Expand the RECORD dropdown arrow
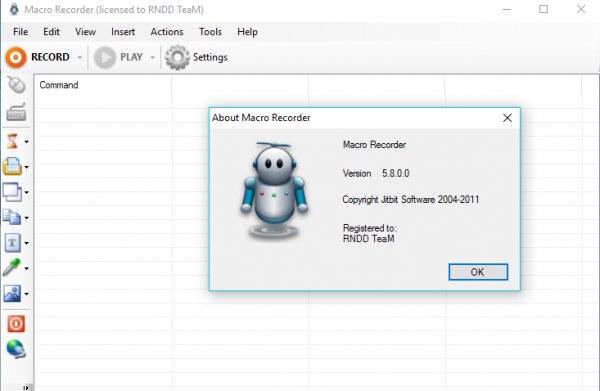The image size is (600, 391). (80, 57)
